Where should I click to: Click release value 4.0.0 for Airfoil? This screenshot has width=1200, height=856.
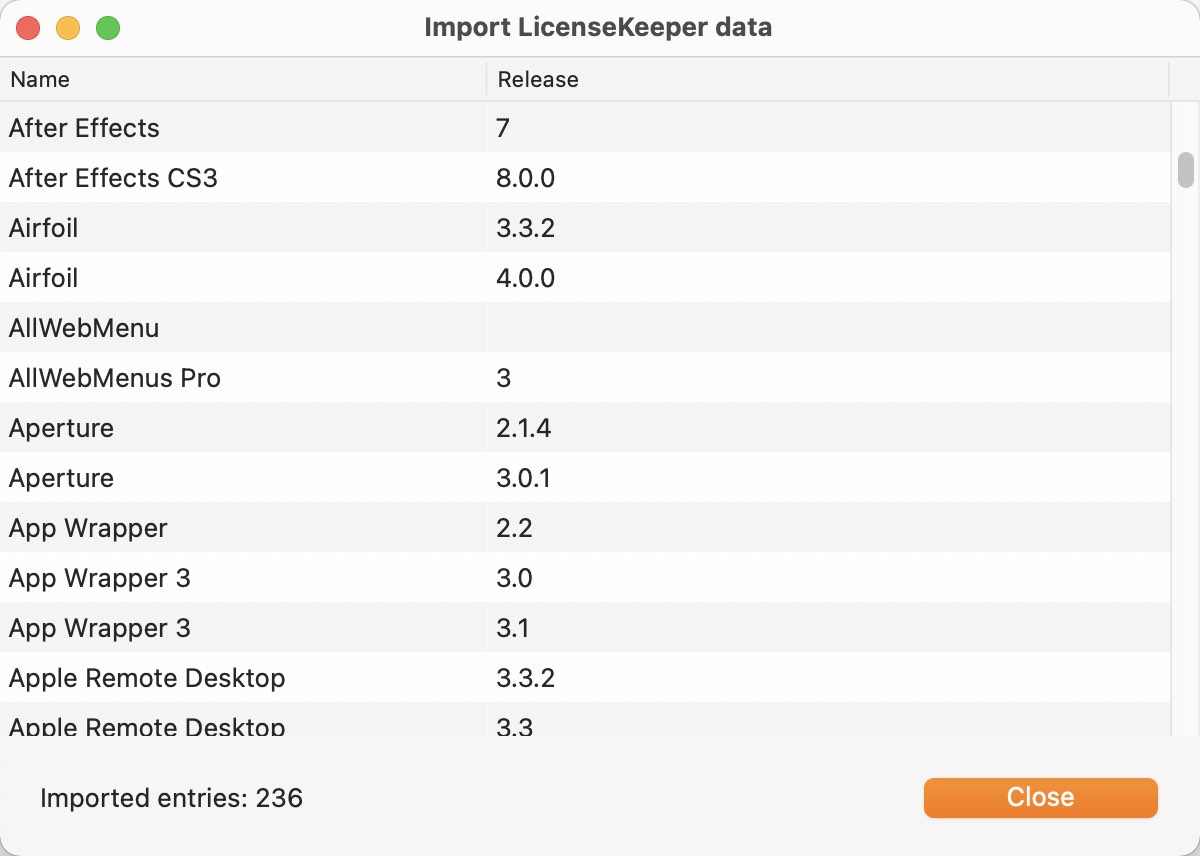point(525,278)
